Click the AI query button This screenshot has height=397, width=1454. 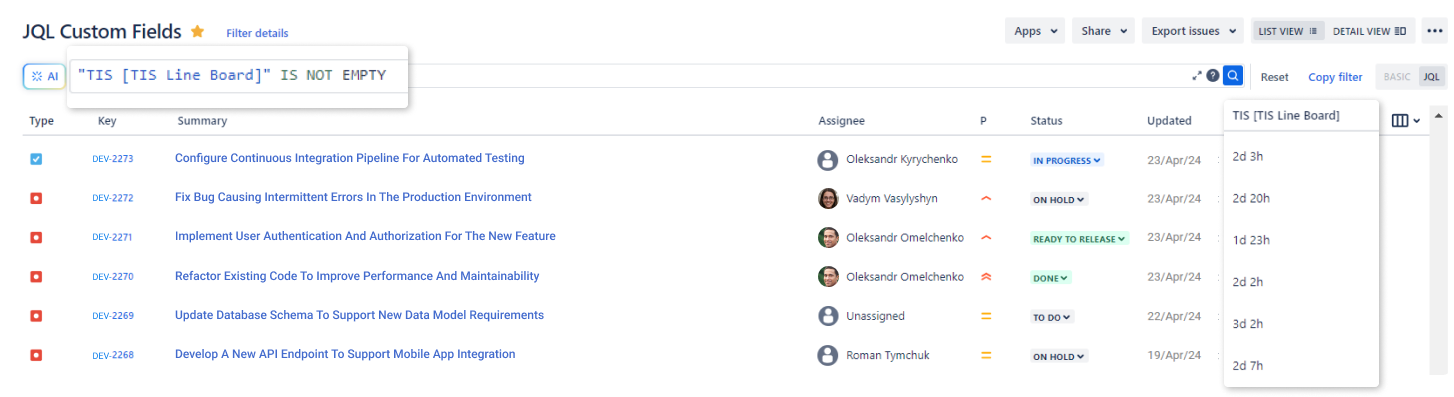coord(45,76)
